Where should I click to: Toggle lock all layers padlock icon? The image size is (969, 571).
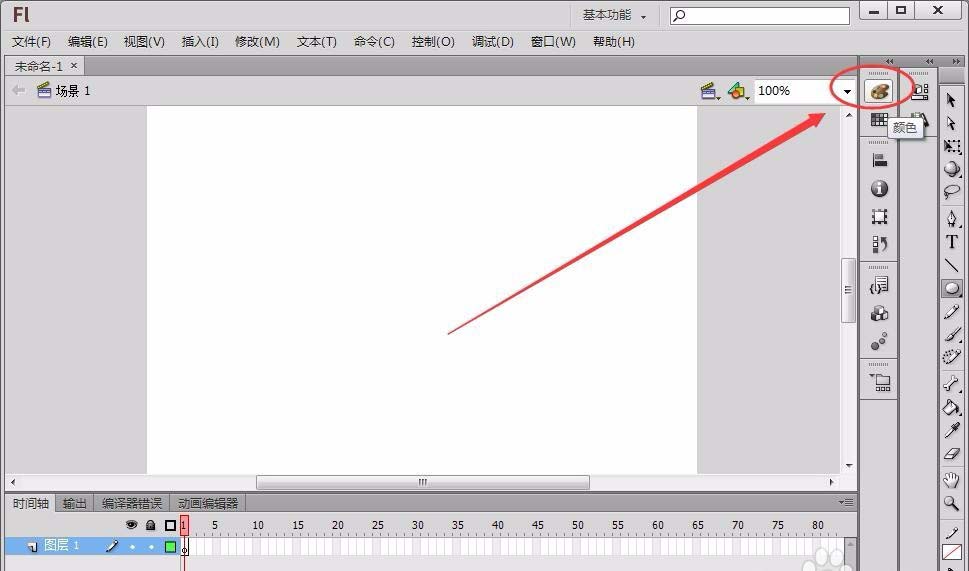pyautogui.click(x=150, y=525)
